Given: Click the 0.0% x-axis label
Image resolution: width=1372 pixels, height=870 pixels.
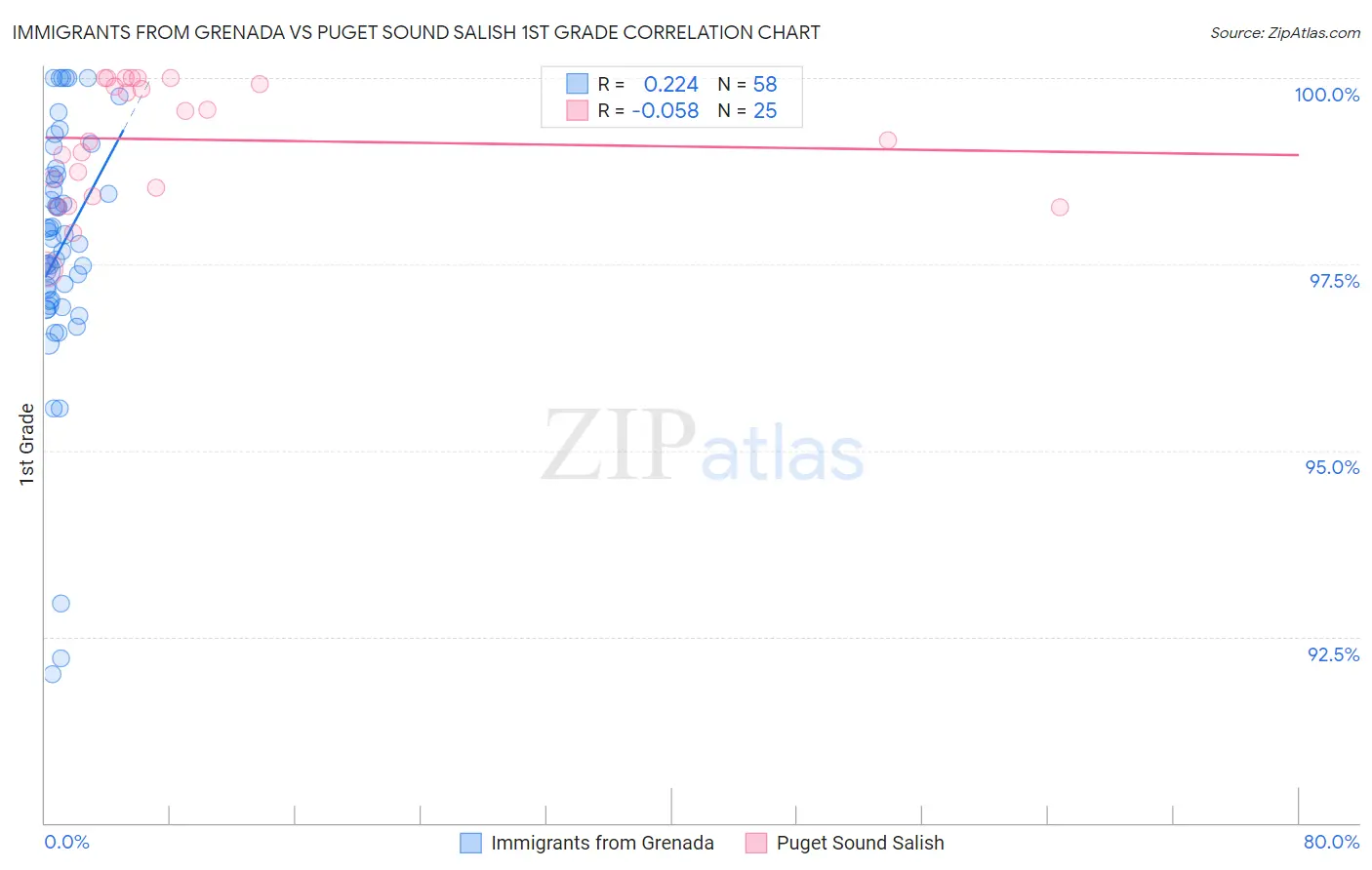Looking at the screenshot, I should tap(66, 842).
